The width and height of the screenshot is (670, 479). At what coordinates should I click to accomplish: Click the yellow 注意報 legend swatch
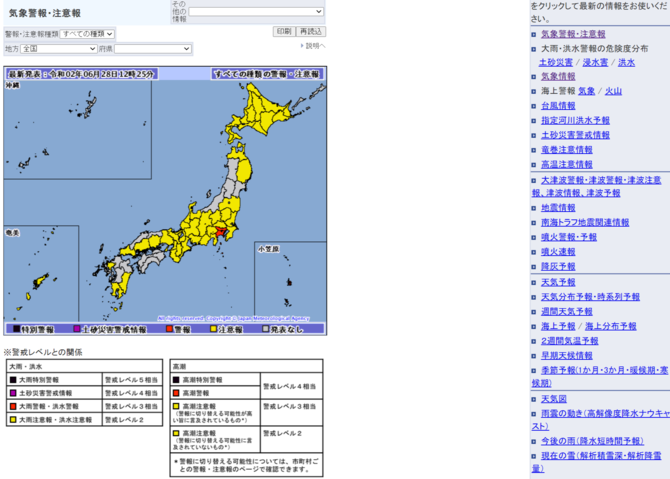point(213,328)
